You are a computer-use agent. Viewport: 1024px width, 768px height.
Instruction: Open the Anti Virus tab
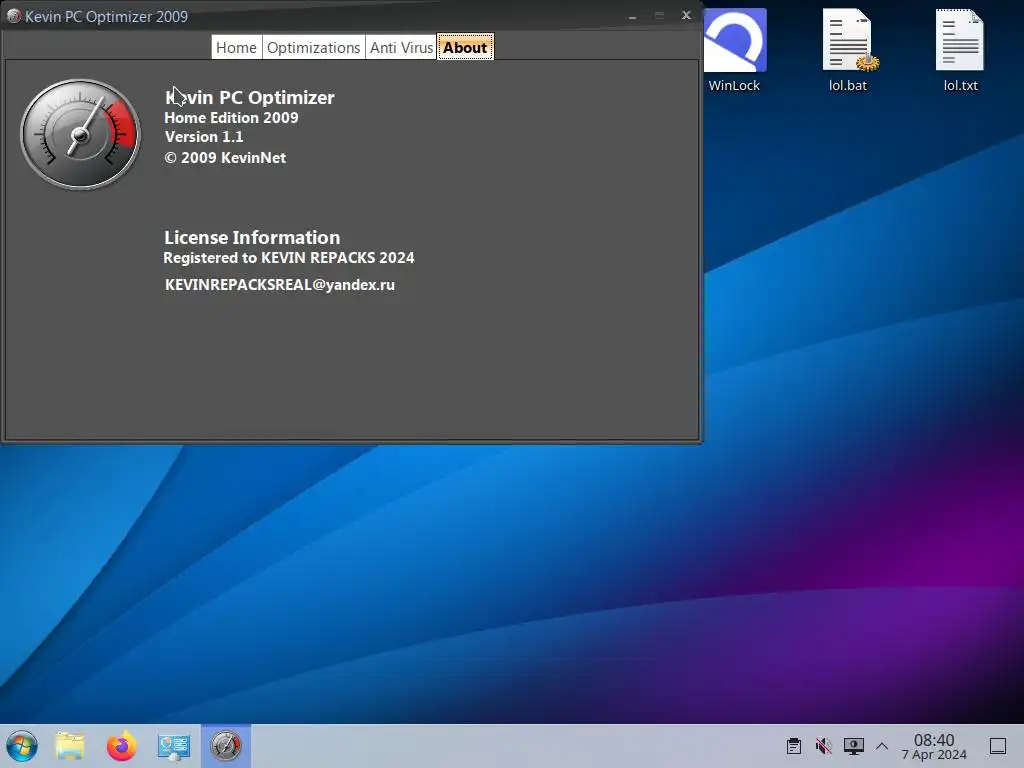coord(401,48)
